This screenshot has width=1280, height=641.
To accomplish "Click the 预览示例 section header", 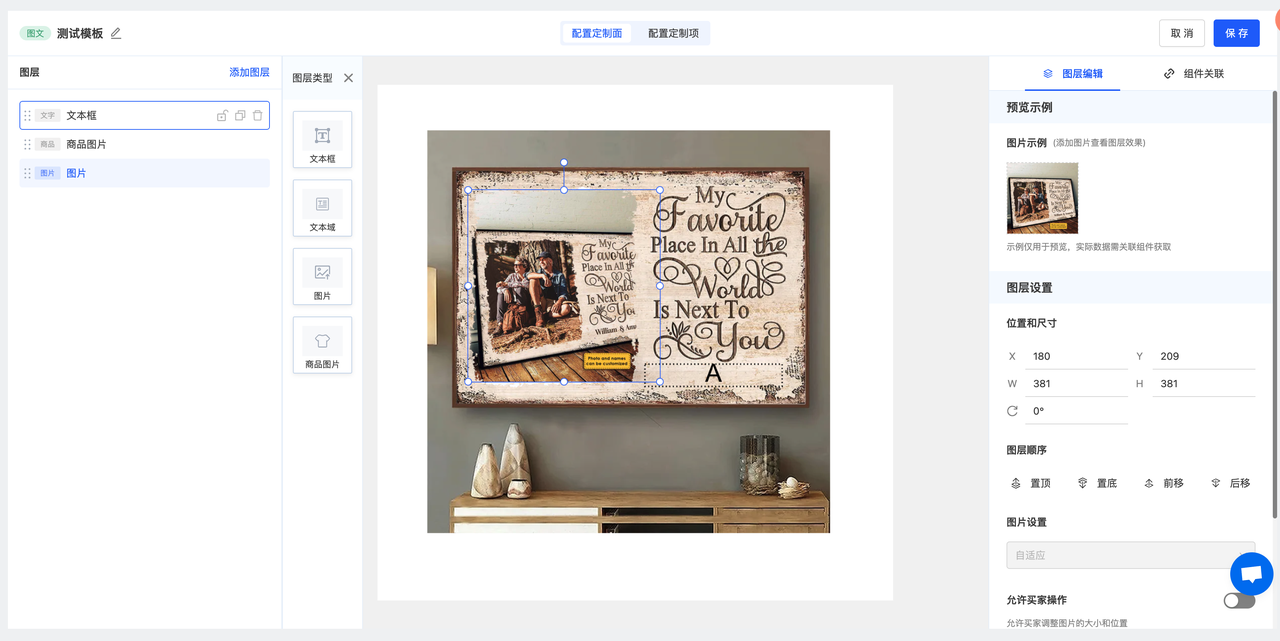I will point(1130,107).
